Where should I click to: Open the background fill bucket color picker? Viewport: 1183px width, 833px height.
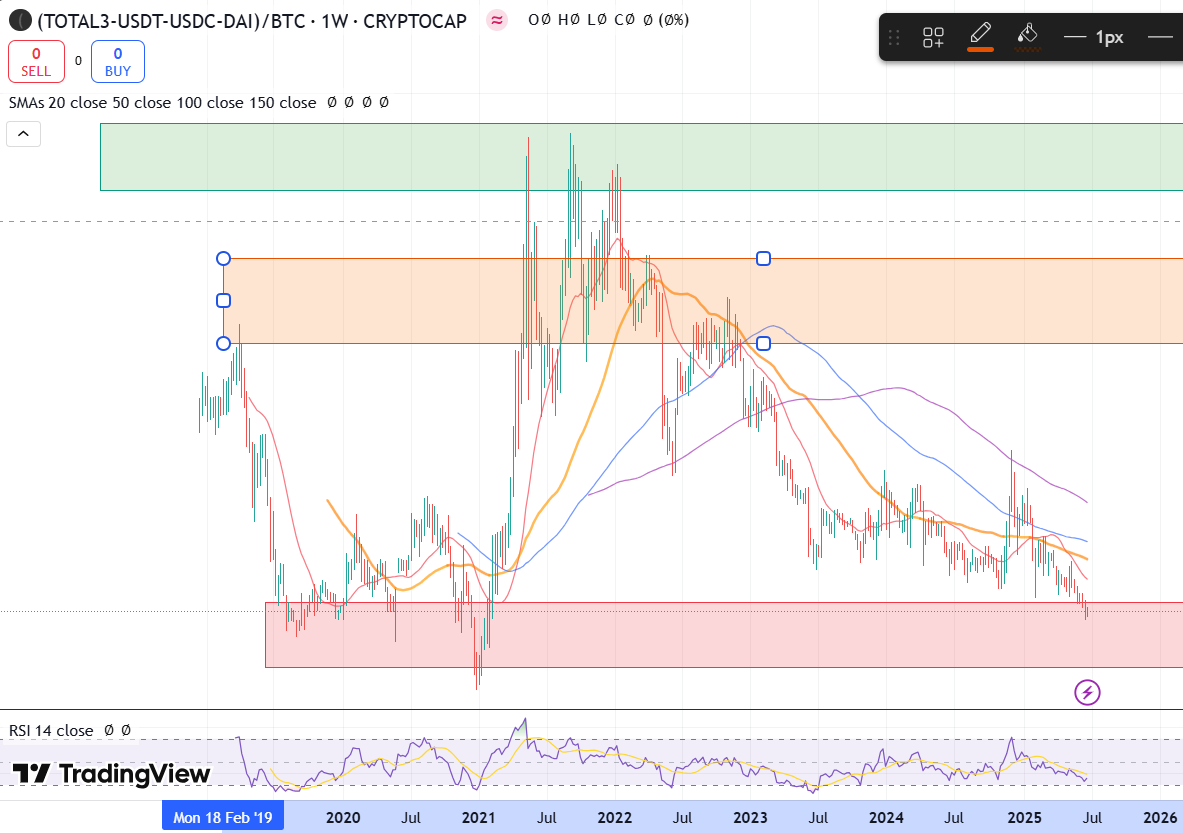point(1027,36)
